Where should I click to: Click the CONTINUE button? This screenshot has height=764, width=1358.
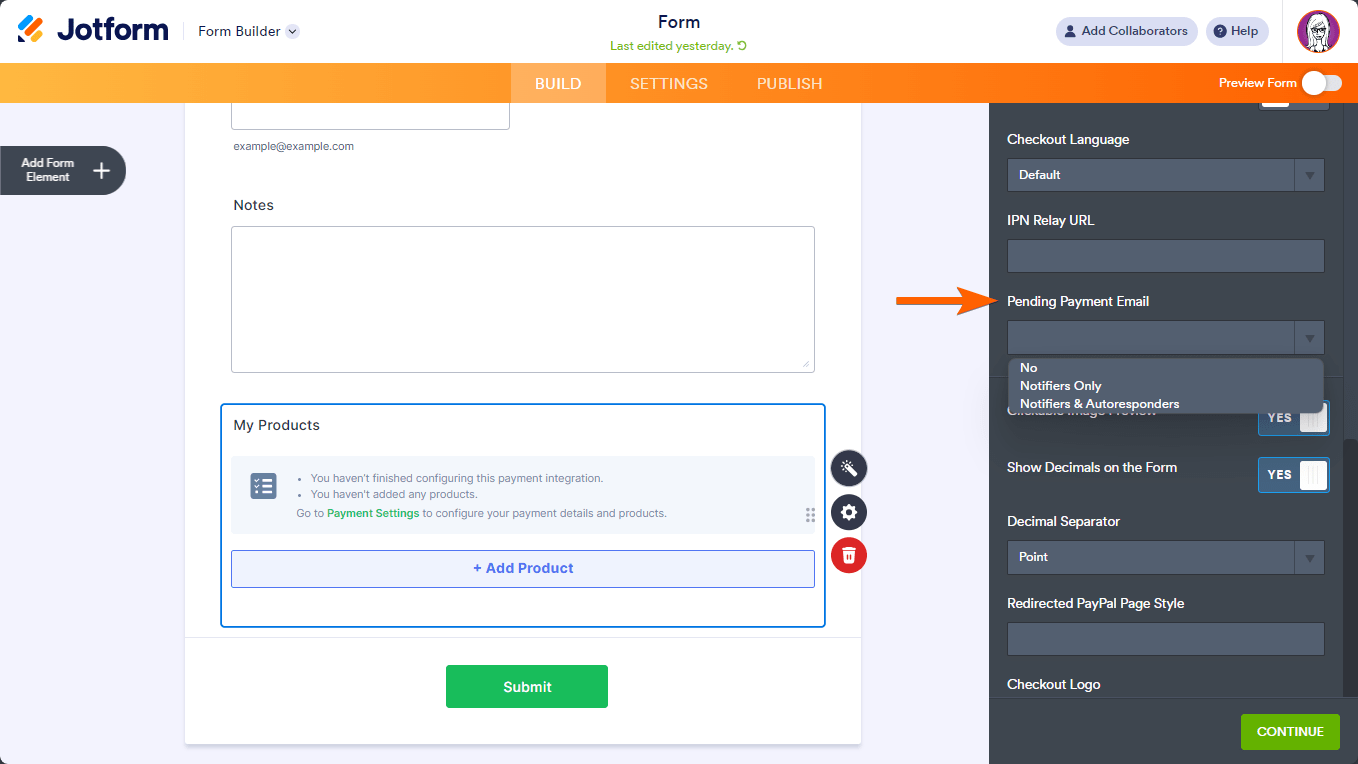tap(1290, 731)
